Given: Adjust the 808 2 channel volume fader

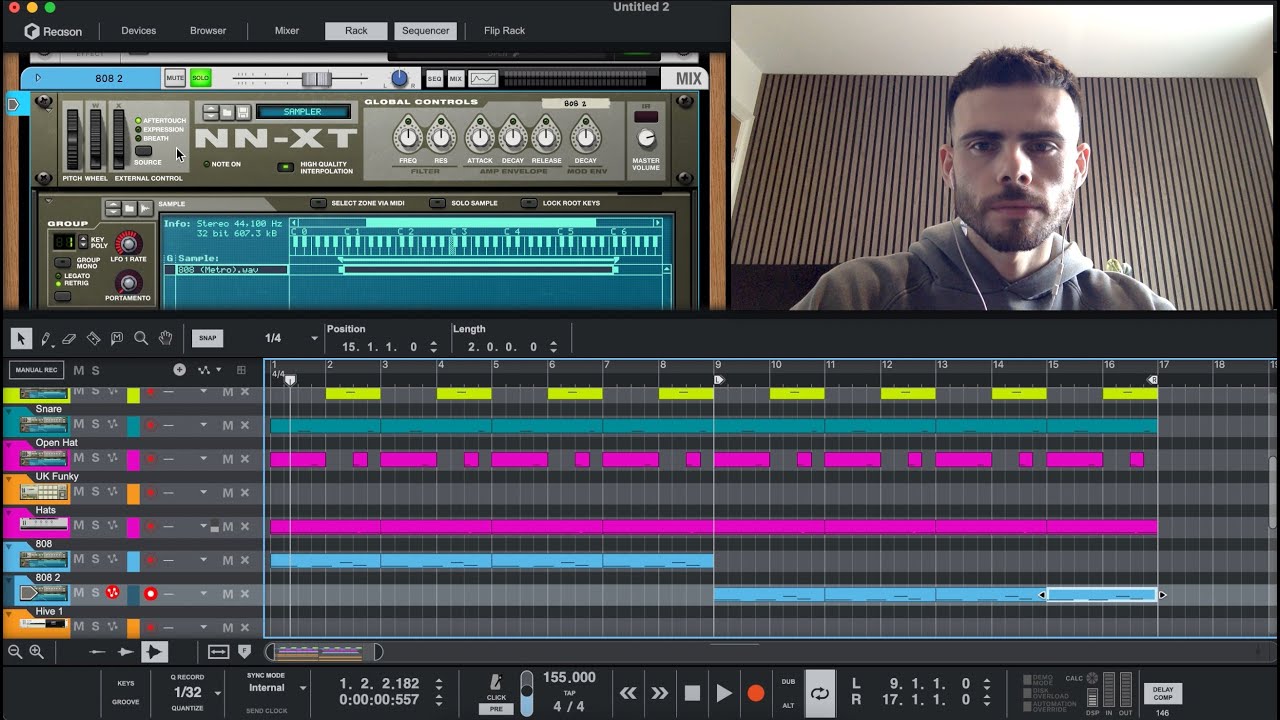Looking at the screenshot, I should (316, 78).
